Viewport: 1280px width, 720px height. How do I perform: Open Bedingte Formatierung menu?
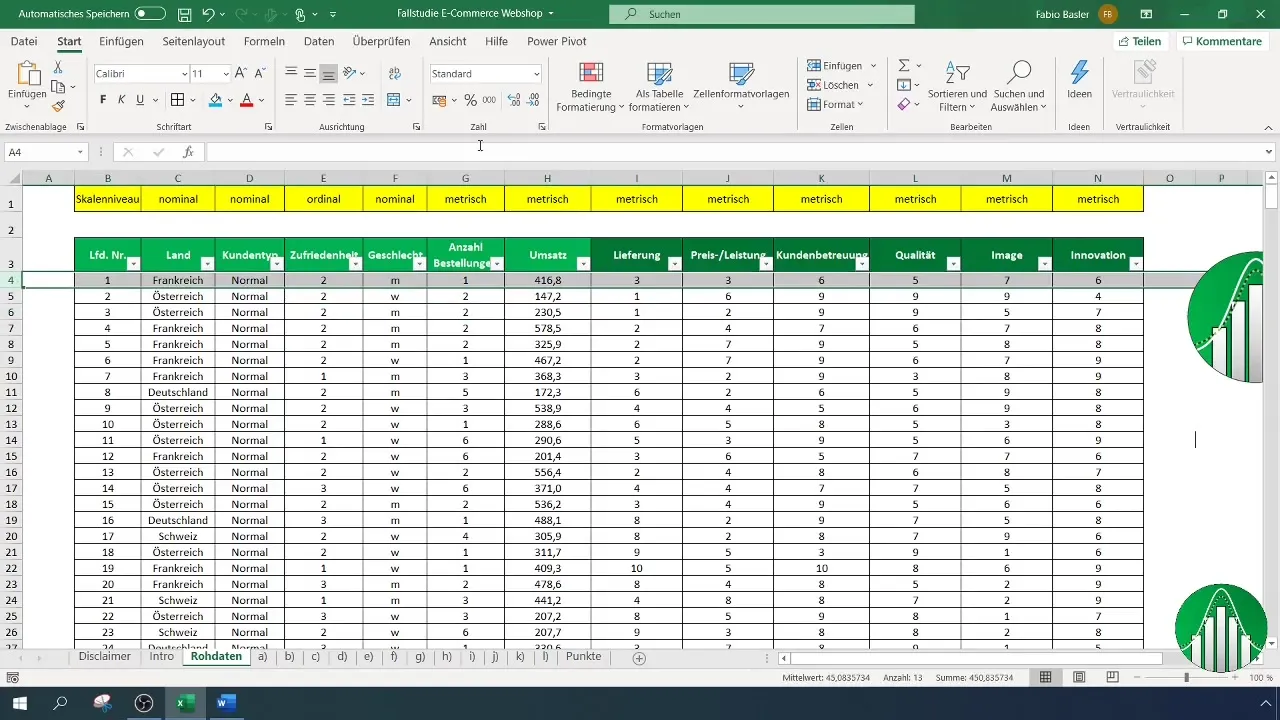click(x=591, y=87)
